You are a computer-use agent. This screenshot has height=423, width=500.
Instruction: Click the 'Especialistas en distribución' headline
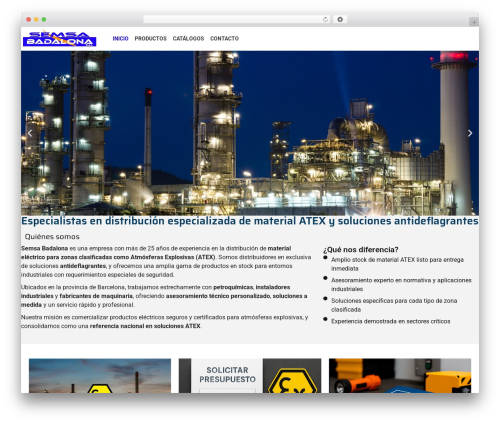(x=250, y=221)
